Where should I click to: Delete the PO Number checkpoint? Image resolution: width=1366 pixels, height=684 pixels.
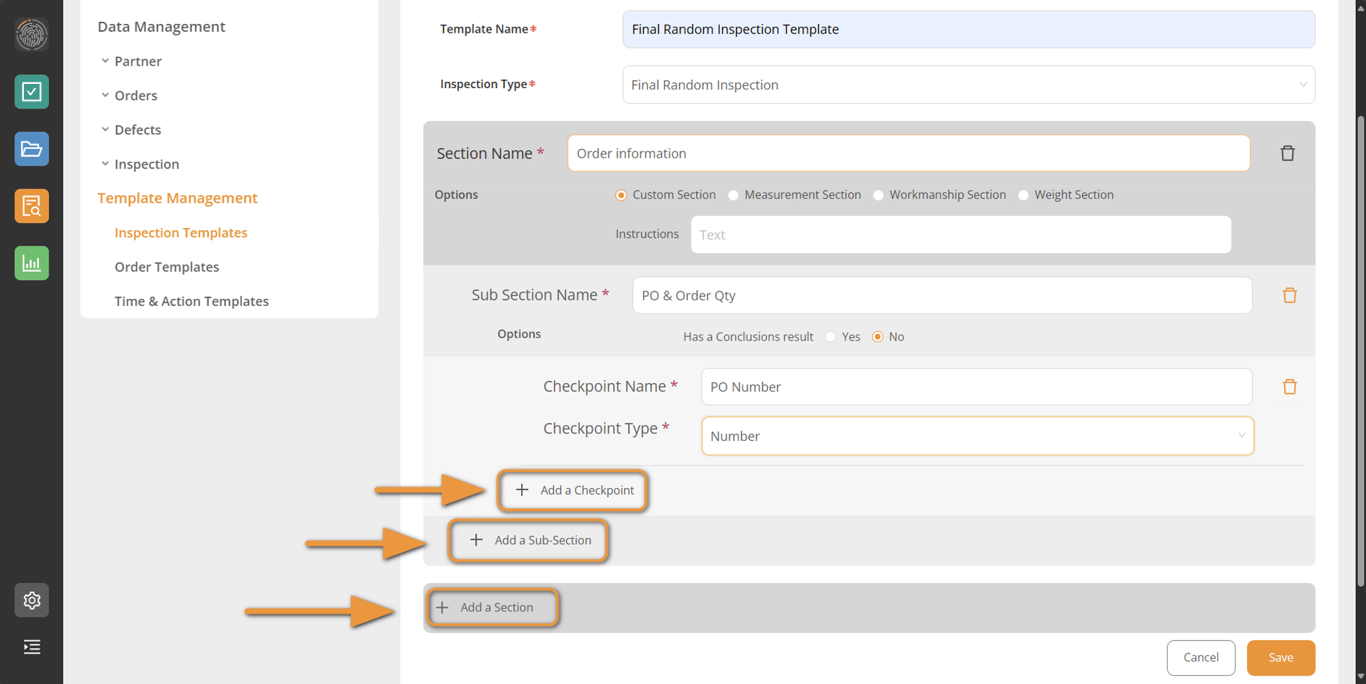[1289, 387]
